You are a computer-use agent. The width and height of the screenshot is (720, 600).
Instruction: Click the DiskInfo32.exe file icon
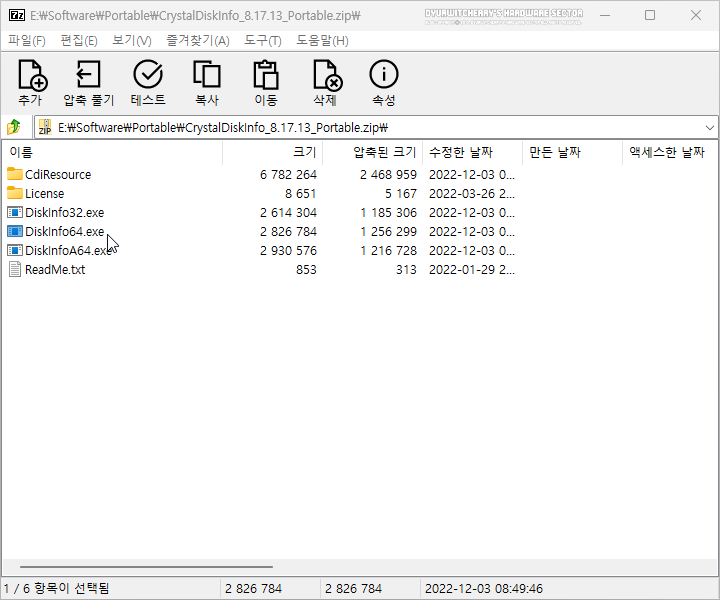[x=15, y=212]
